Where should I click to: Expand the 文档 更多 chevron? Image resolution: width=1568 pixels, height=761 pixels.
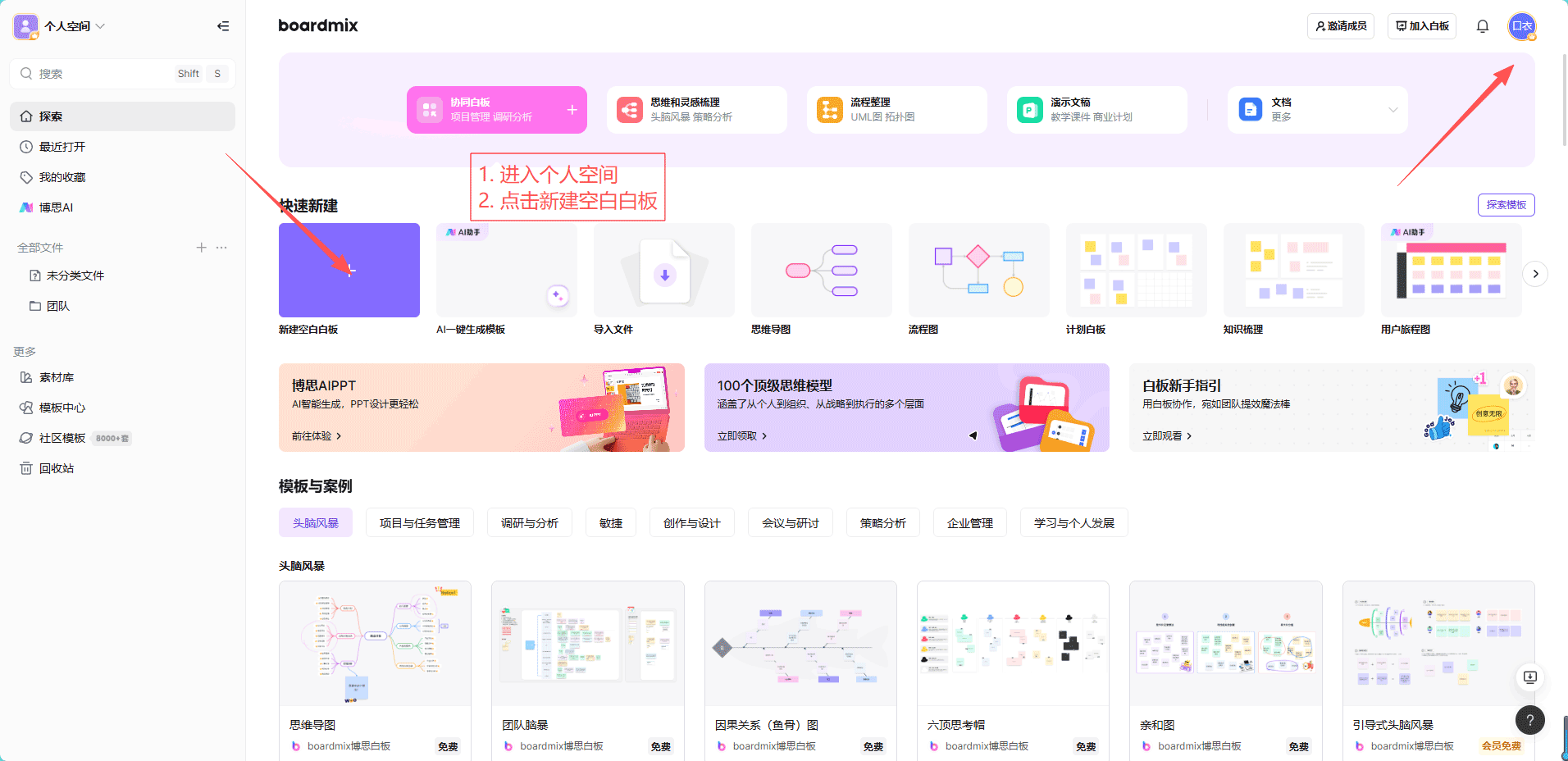[x=1393, y=109]
